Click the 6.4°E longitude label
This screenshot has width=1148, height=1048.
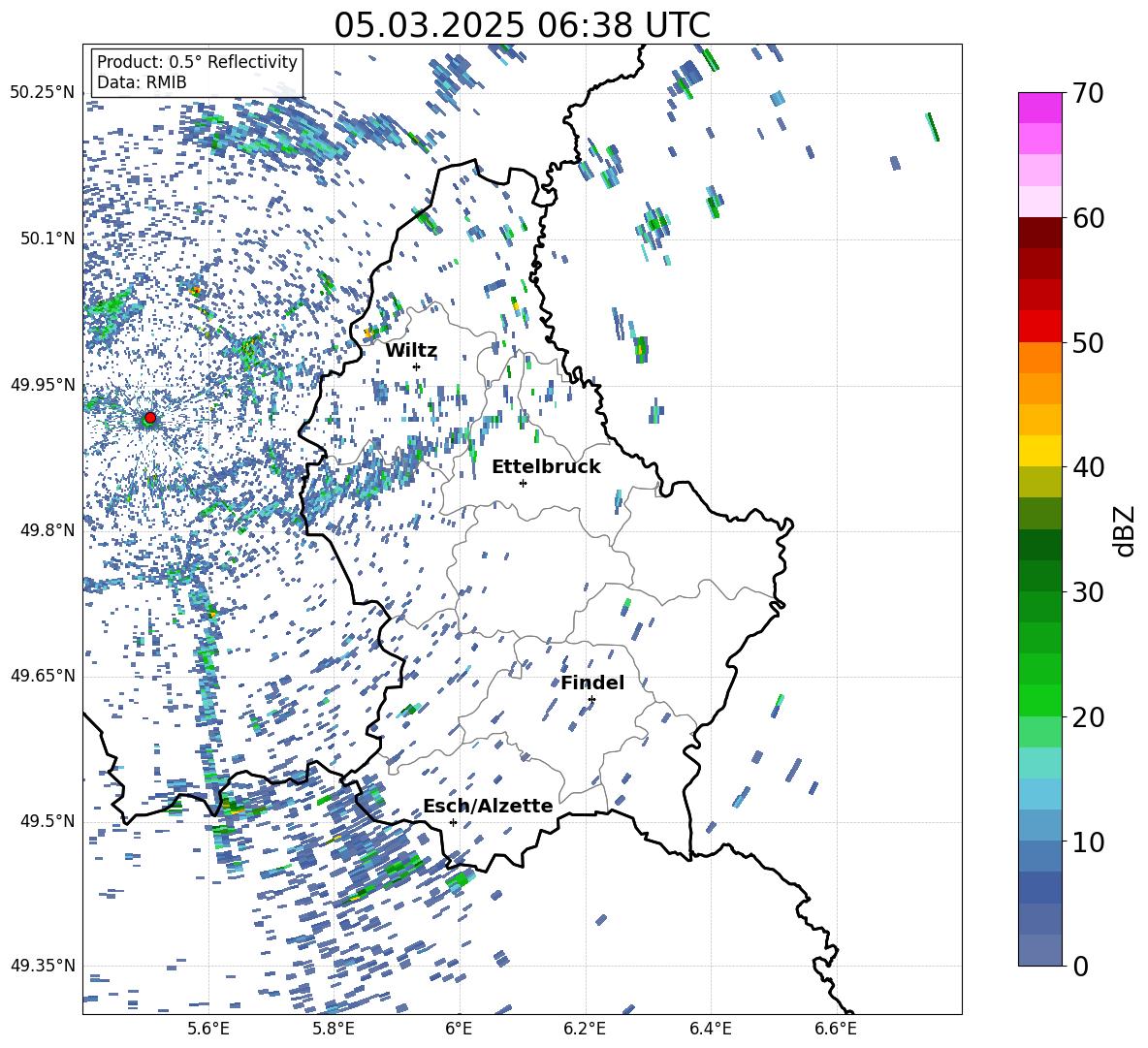tap(710, 1029)
